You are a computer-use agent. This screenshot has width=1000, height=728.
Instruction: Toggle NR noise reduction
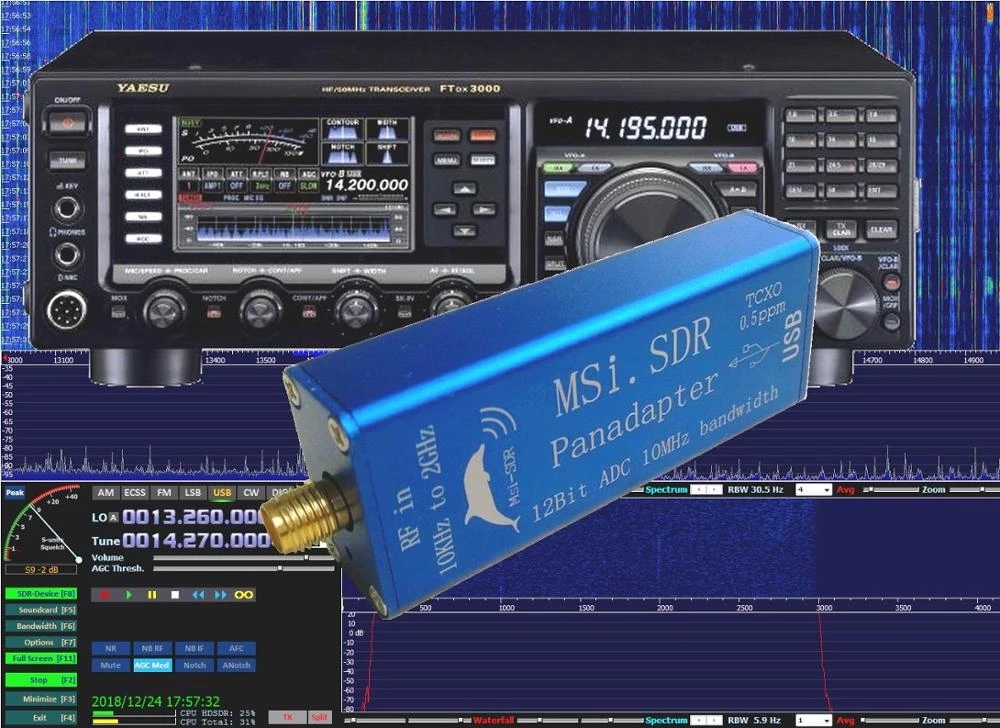point(111,648)
